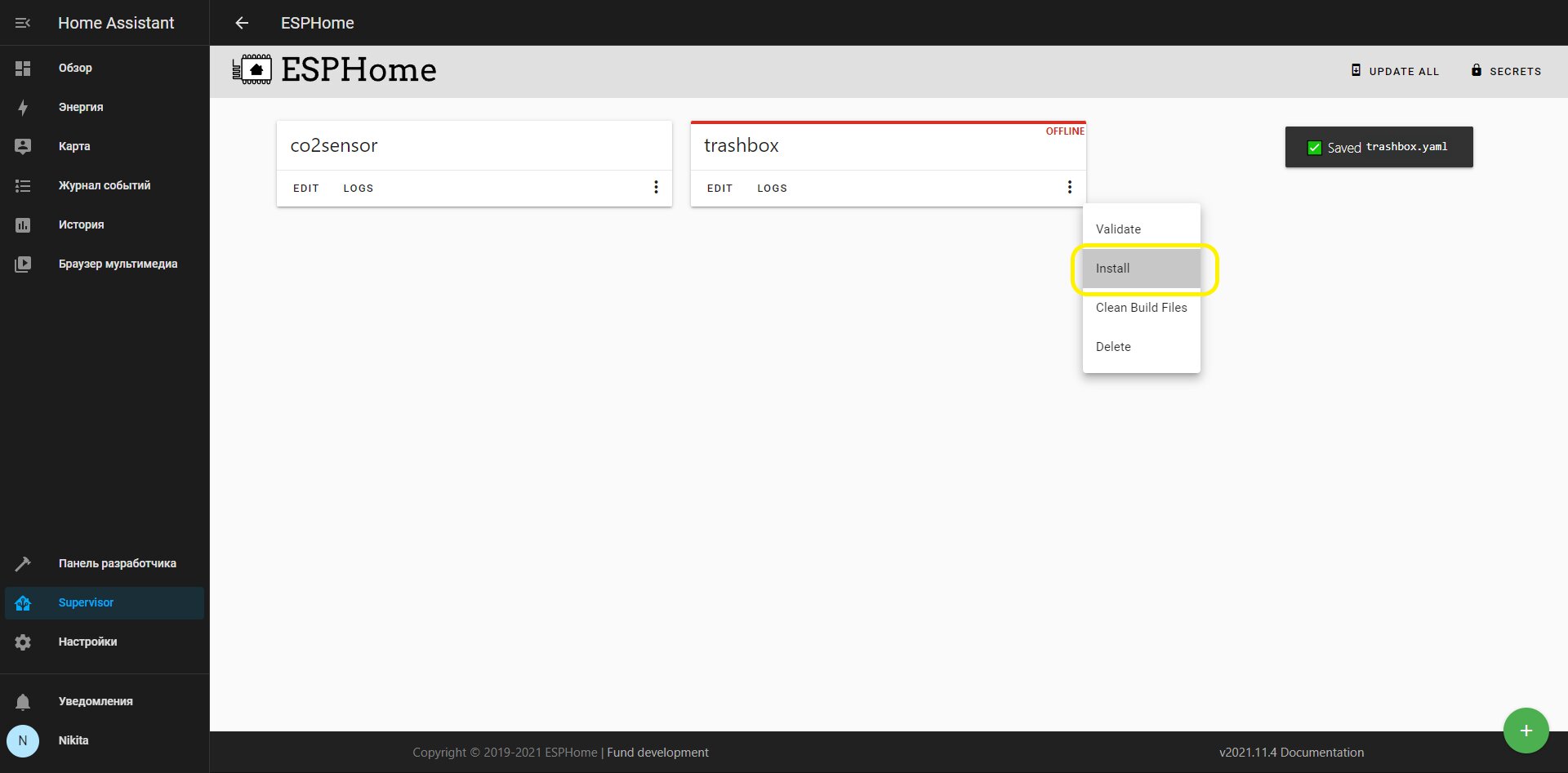
Task: Collapse the Home Assistant sidebar menu icon
Action: coord(23,23)
